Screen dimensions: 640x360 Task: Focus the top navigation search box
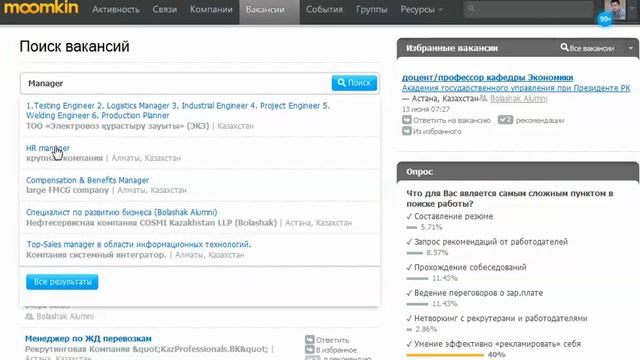[528, 9]
